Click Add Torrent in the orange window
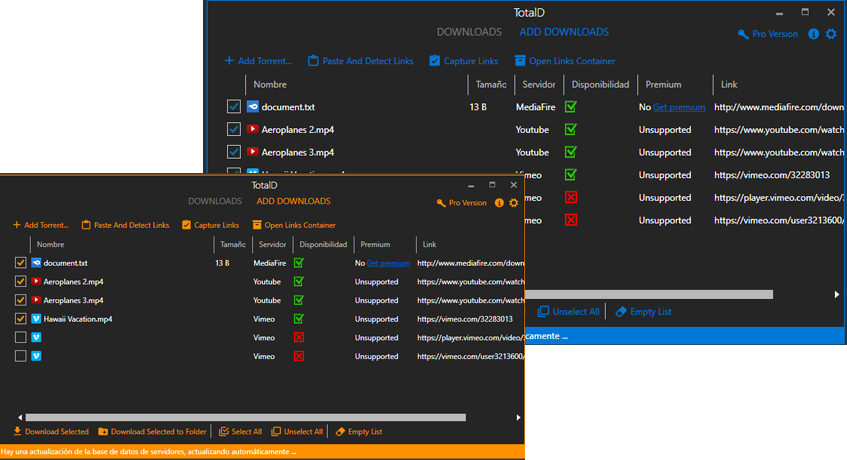 click(41, 225)
